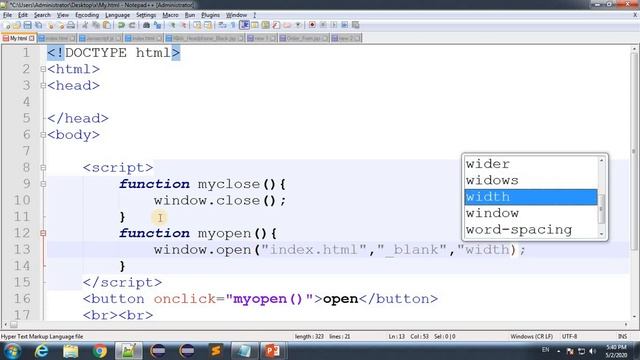The width and height of the screenshot is (640, 360).
Task: Open PowerPoint from the taskbar
Action: (272, 351)
